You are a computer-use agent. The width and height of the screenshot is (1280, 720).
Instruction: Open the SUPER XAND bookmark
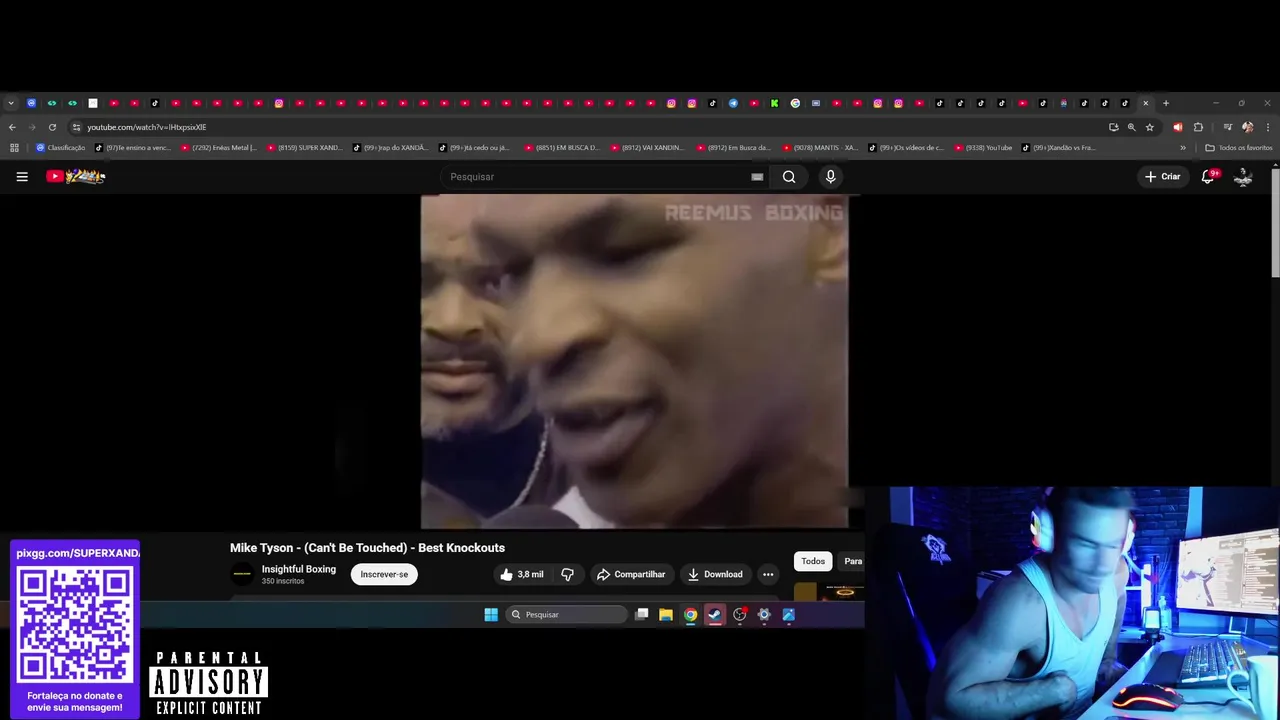(x=305, y=148)
